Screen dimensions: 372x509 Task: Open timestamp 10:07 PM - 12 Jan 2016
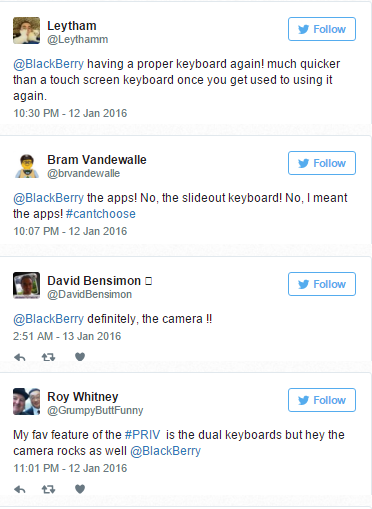pyautogui.click(x=70, y=231)
